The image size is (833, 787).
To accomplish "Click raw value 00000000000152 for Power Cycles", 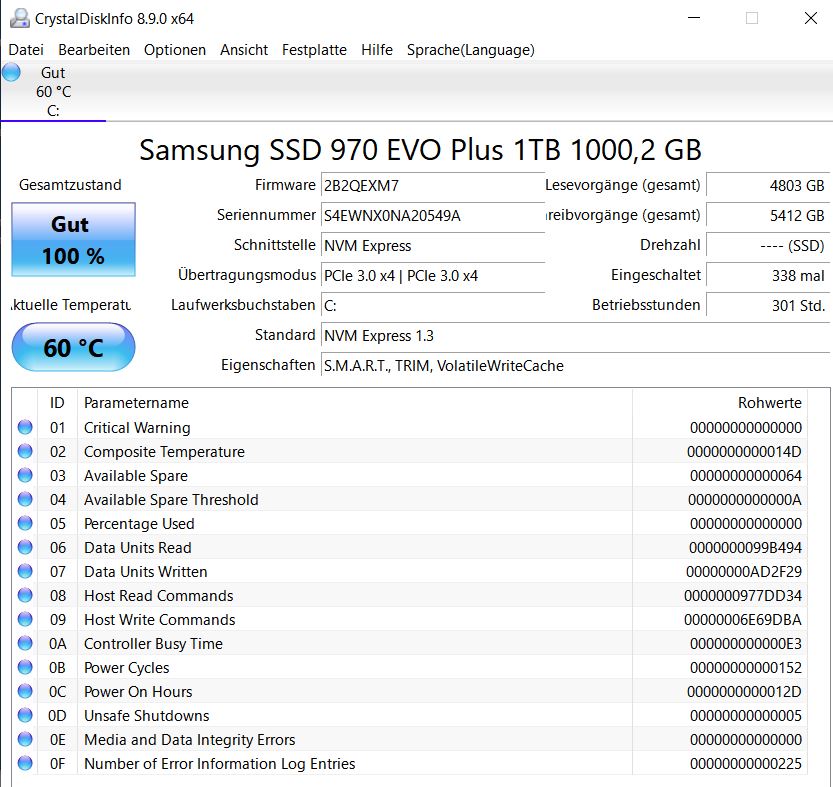I will tap(745, 668).
